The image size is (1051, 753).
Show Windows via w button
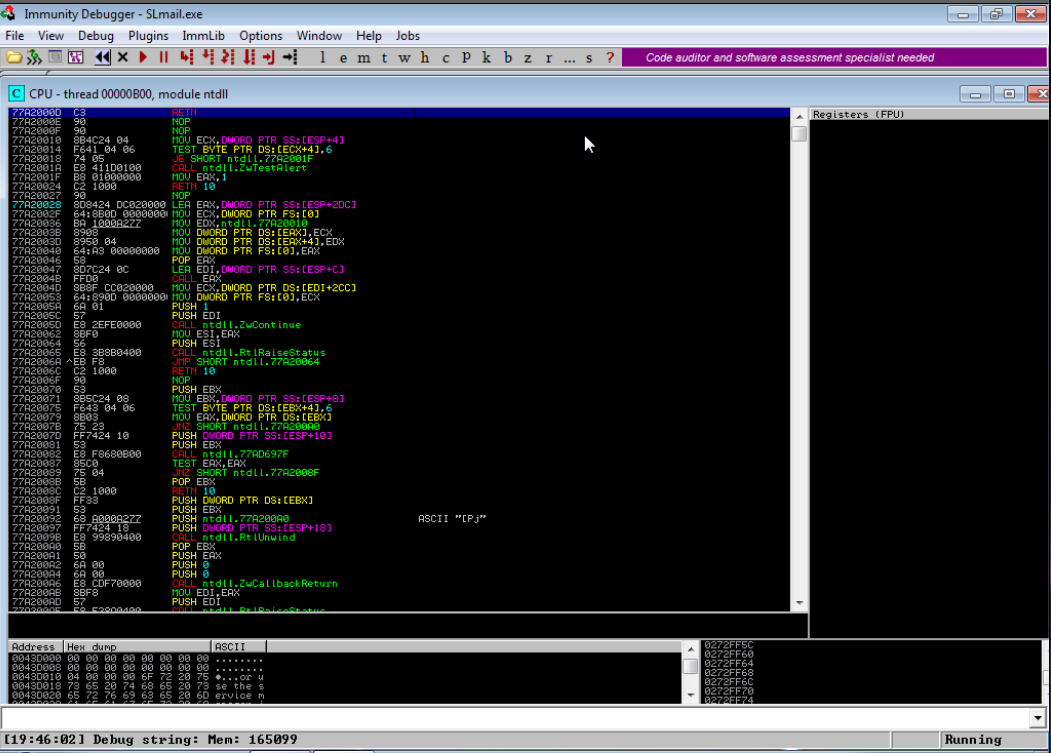404,58
